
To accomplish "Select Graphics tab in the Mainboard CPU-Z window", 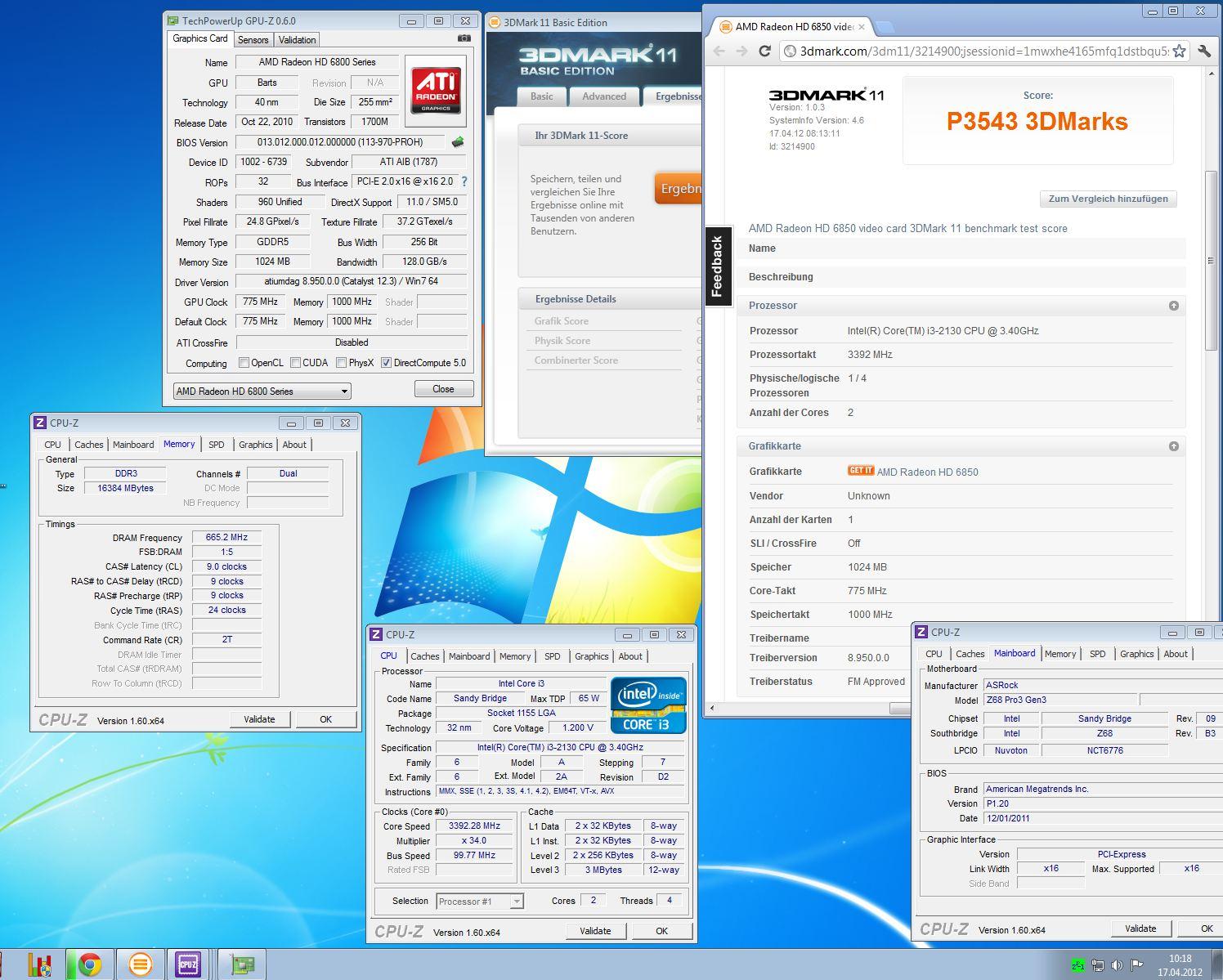I will click(x=1136, y=654).
